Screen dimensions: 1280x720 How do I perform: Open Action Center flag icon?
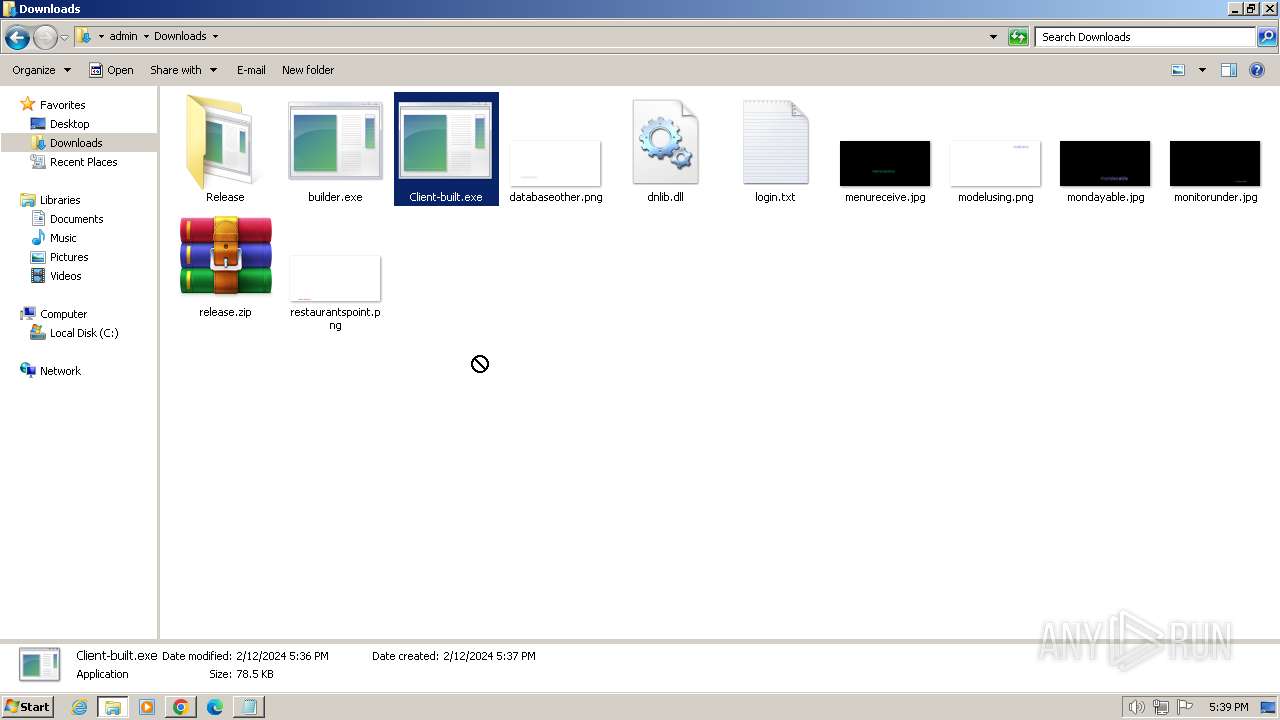1185,707
